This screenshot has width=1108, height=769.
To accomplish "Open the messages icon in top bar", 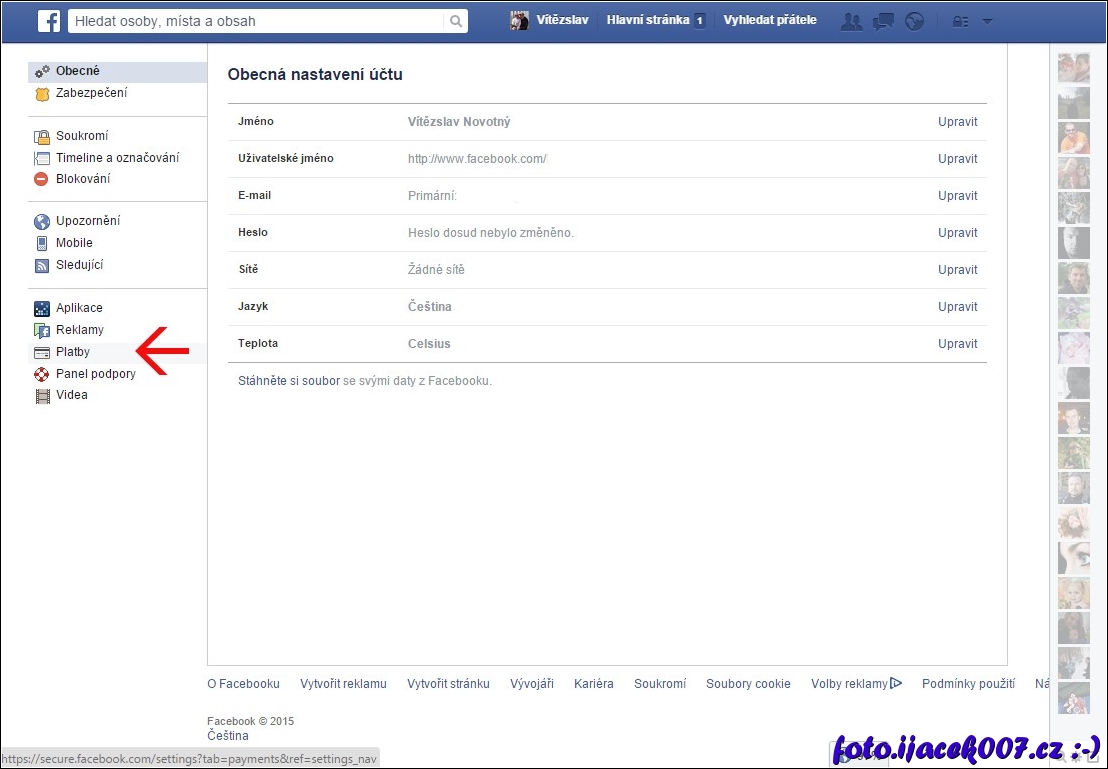I will click(x=883, y=21).
